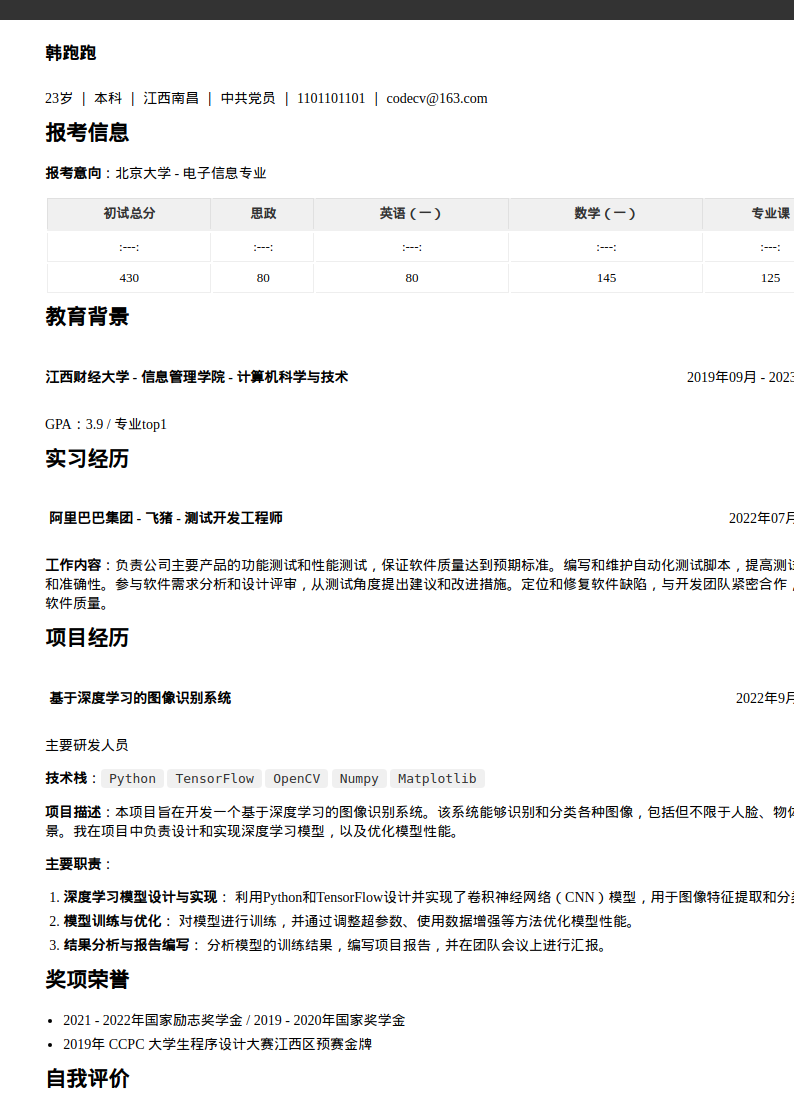794x1100 pixels.
Task: Click the 报考信息 section heading
Action: coord(87,133)
